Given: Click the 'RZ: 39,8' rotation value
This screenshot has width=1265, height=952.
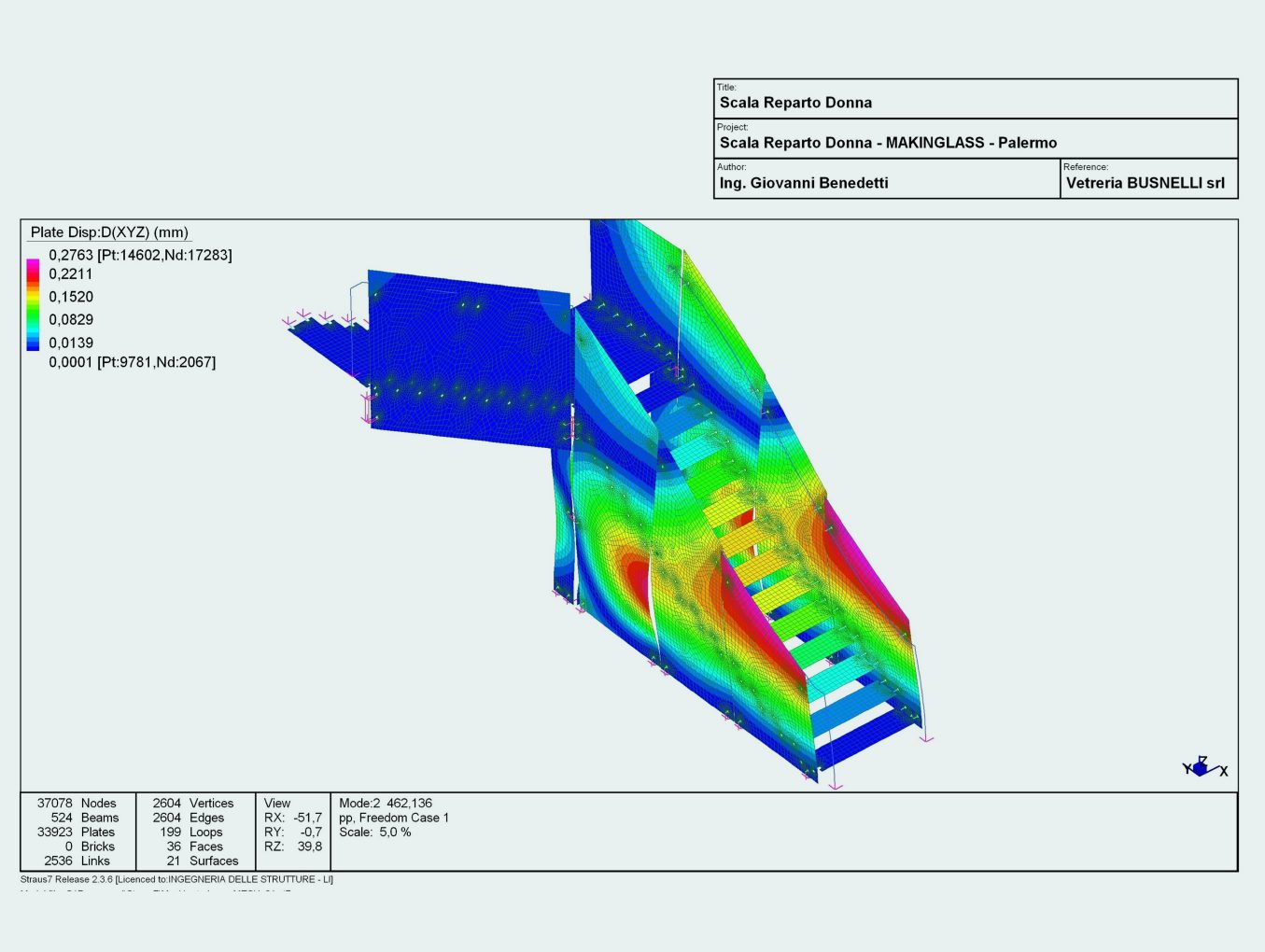Looking at the screenshot, I should (x=293, y=847).
